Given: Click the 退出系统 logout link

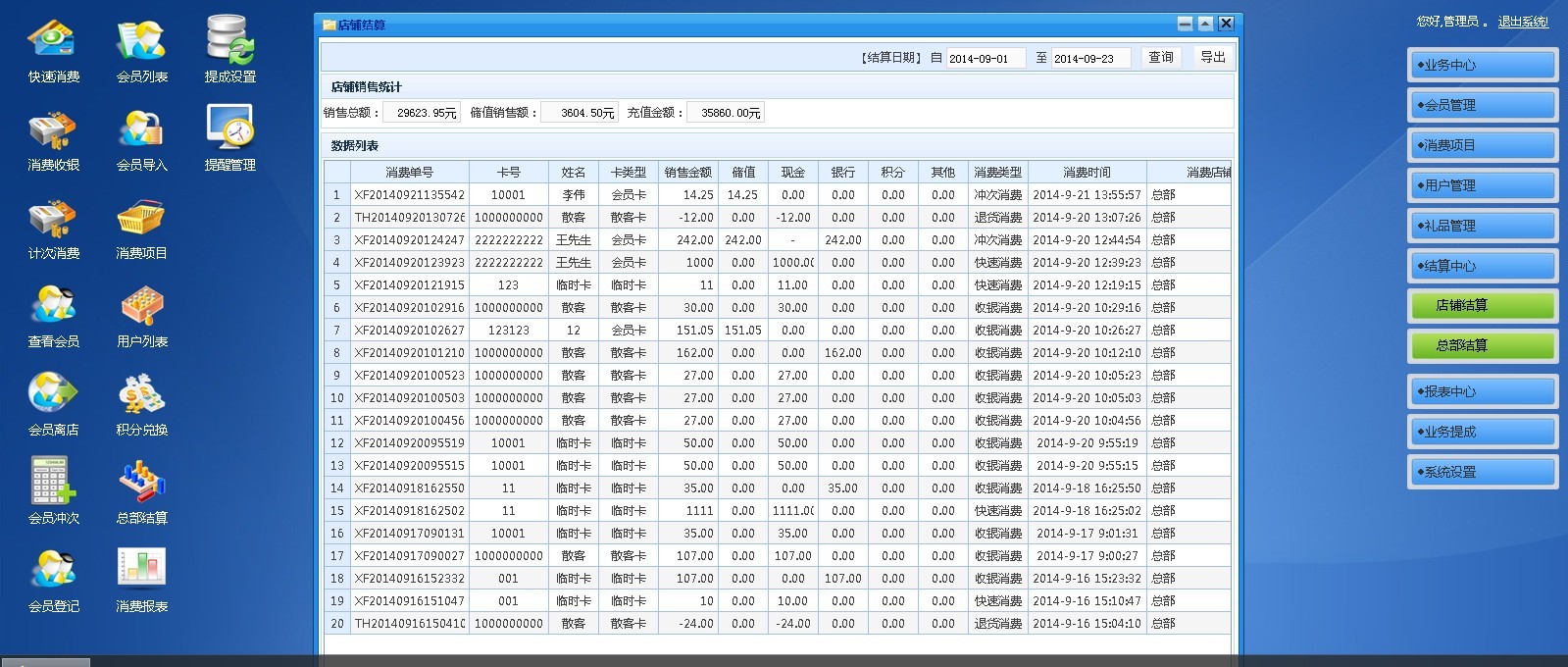Looking at the screenshot, I should point(1522,22).
